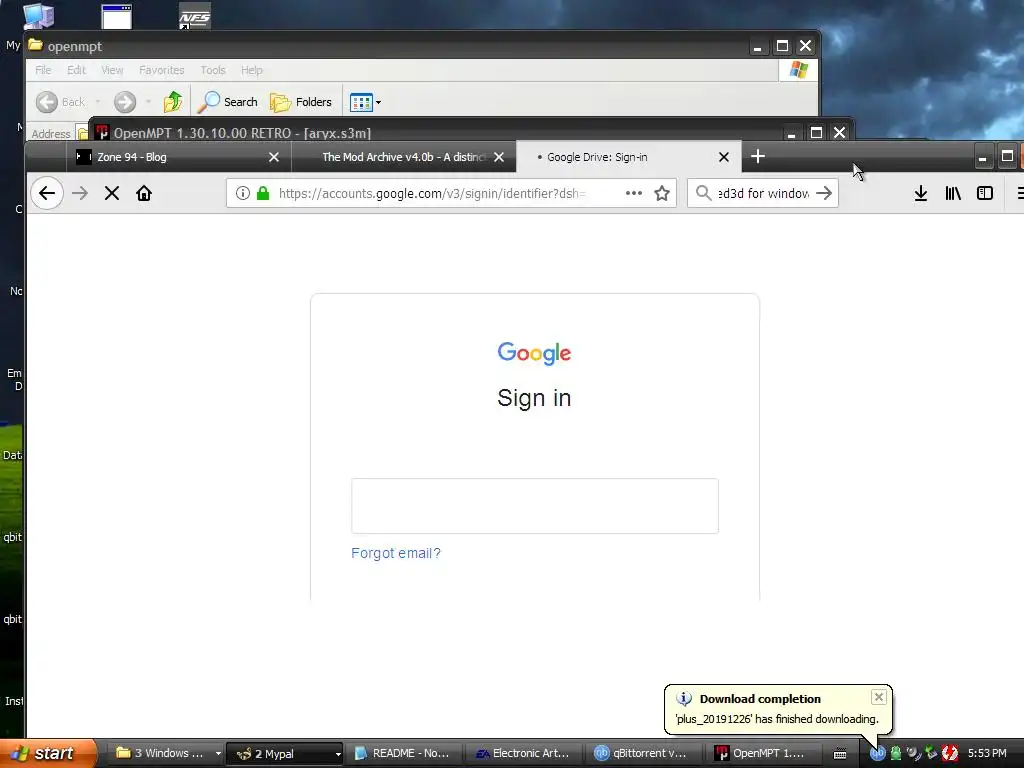Click the browser search text box
1024x768 pixels.
click(x=763, y=193)
